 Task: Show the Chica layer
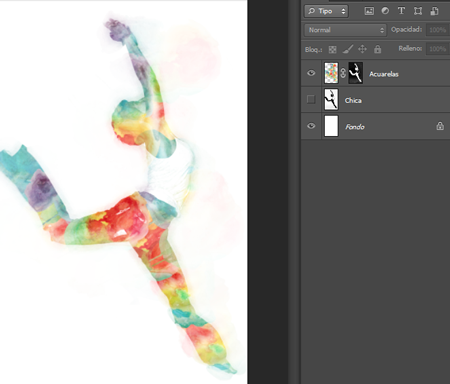[x=311, y=99]
